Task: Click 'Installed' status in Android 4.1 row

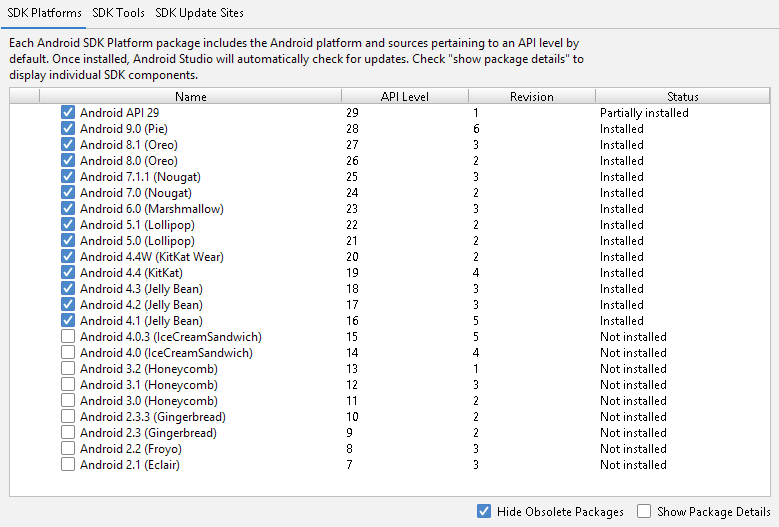Action: (622, 321)
